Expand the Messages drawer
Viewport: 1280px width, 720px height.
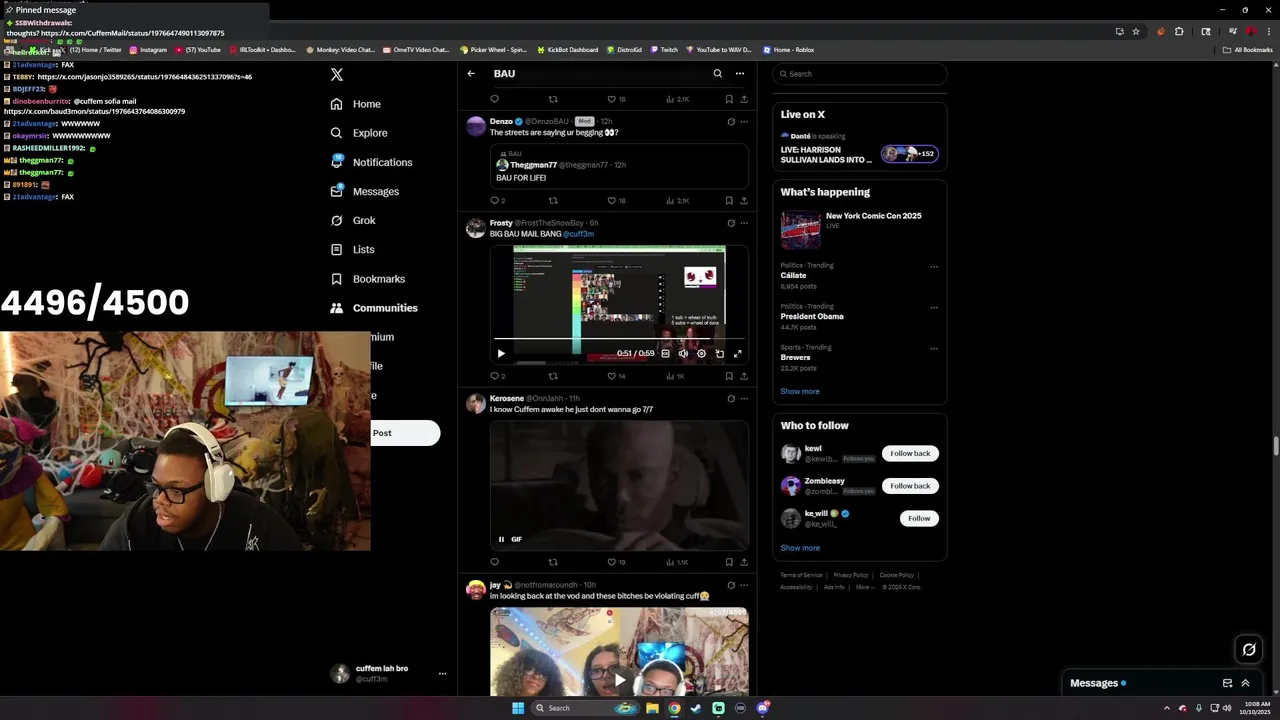(x=1245, y=684)
